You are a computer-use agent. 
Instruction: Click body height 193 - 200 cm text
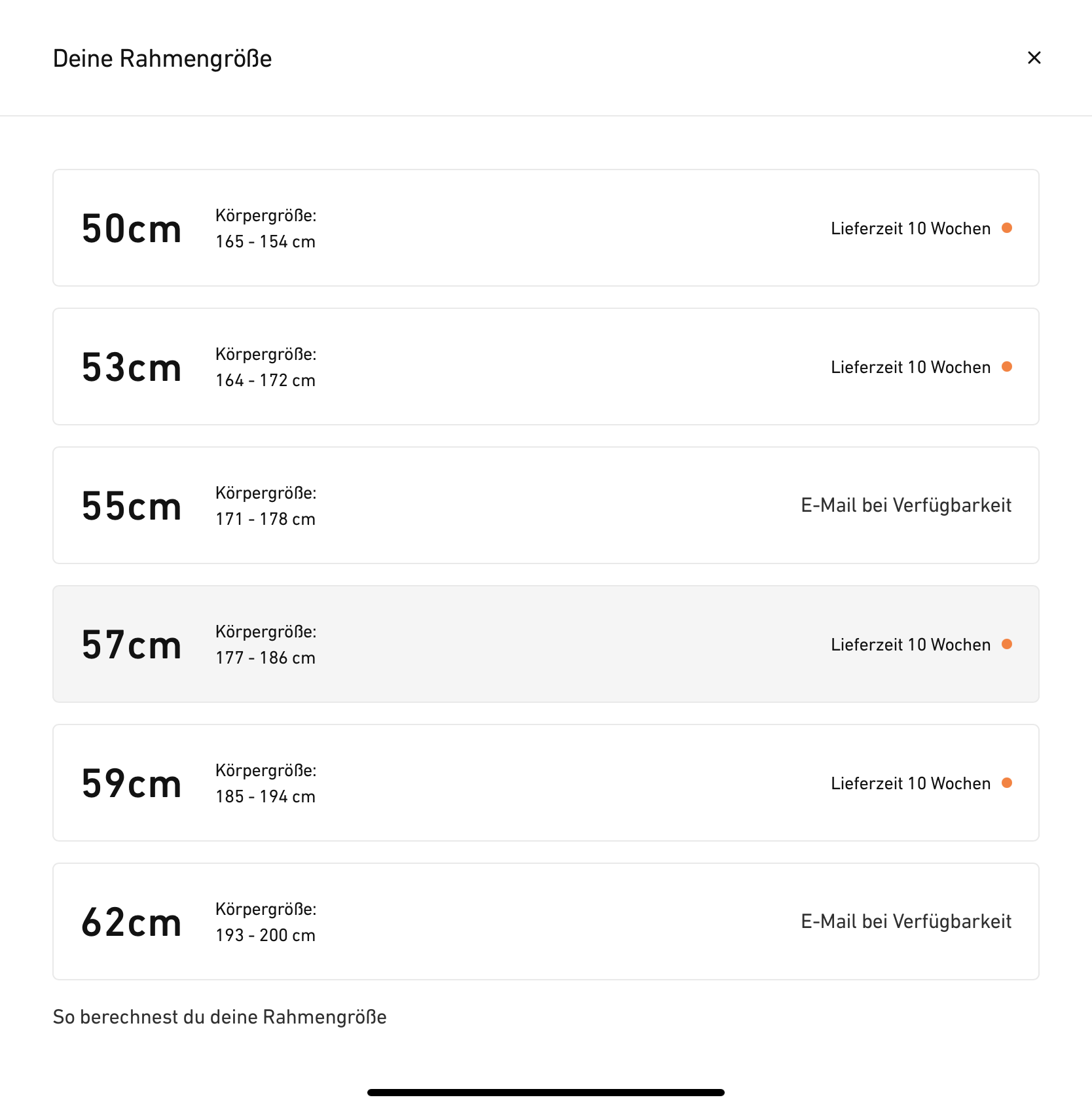pos(265,935)
